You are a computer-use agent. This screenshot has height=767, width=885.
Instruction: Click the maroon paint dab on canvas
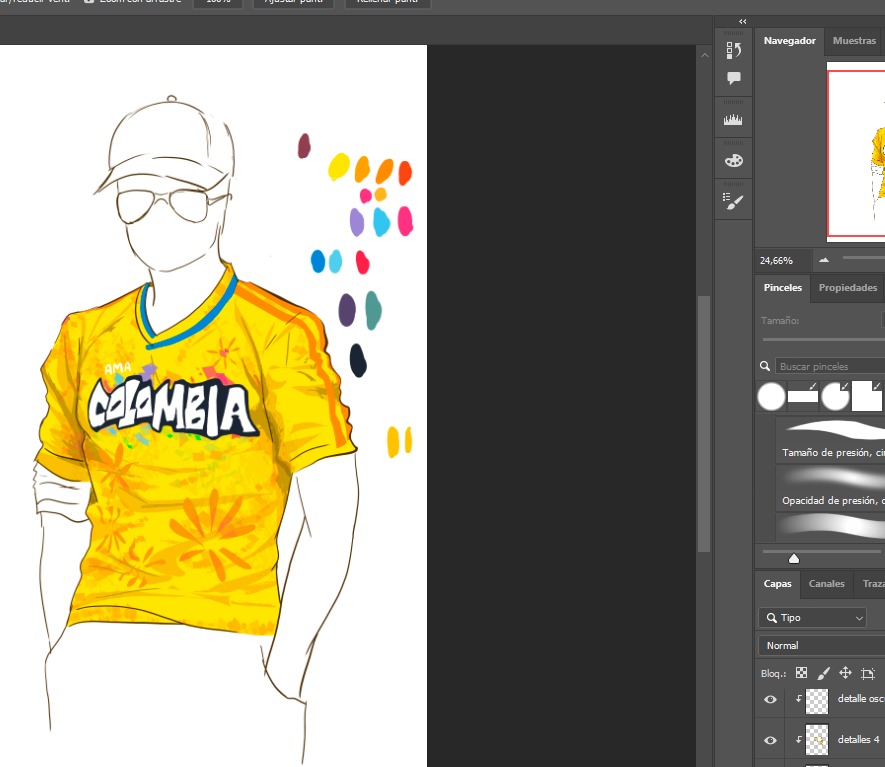click(x=304, y=146)
